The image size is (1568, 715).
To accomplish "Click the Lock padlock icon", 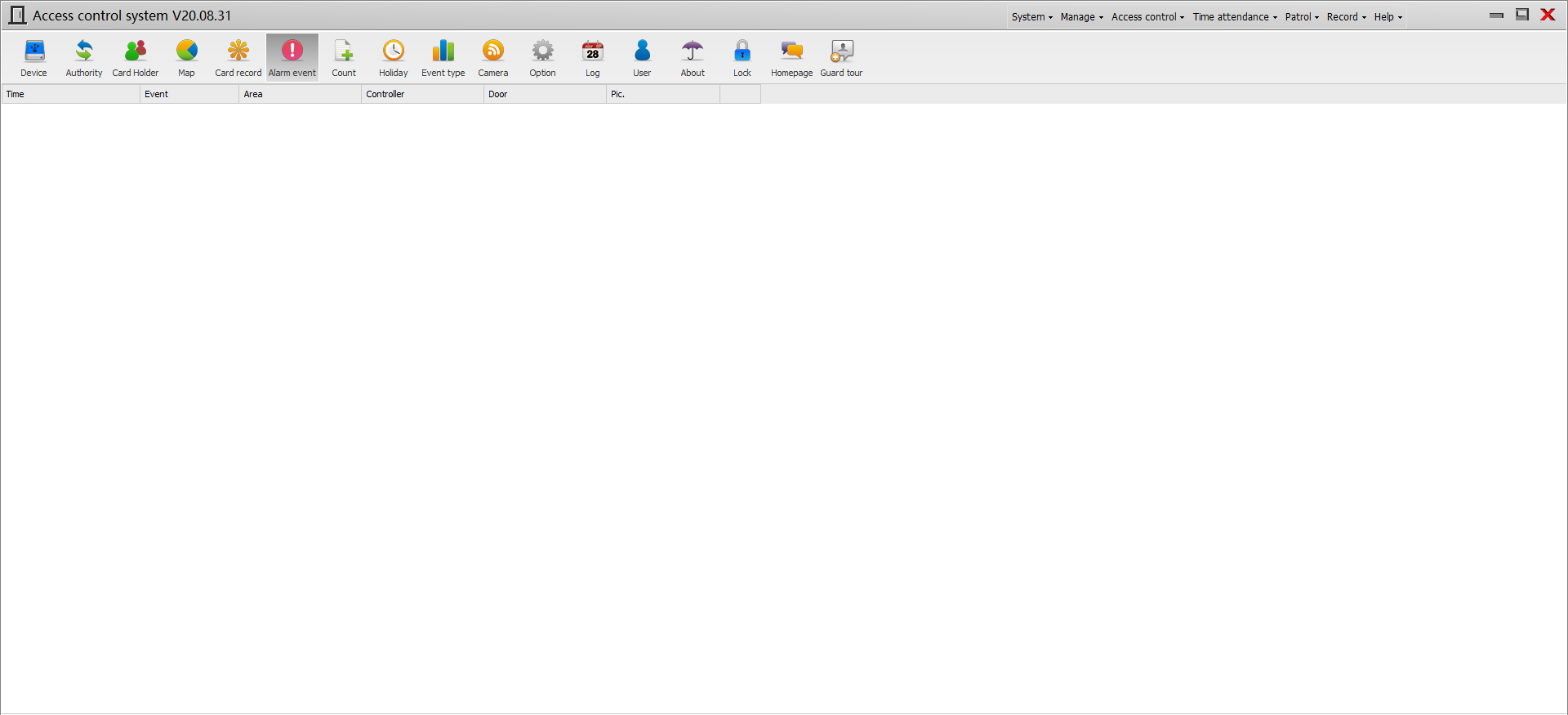I will click(742, 57).
